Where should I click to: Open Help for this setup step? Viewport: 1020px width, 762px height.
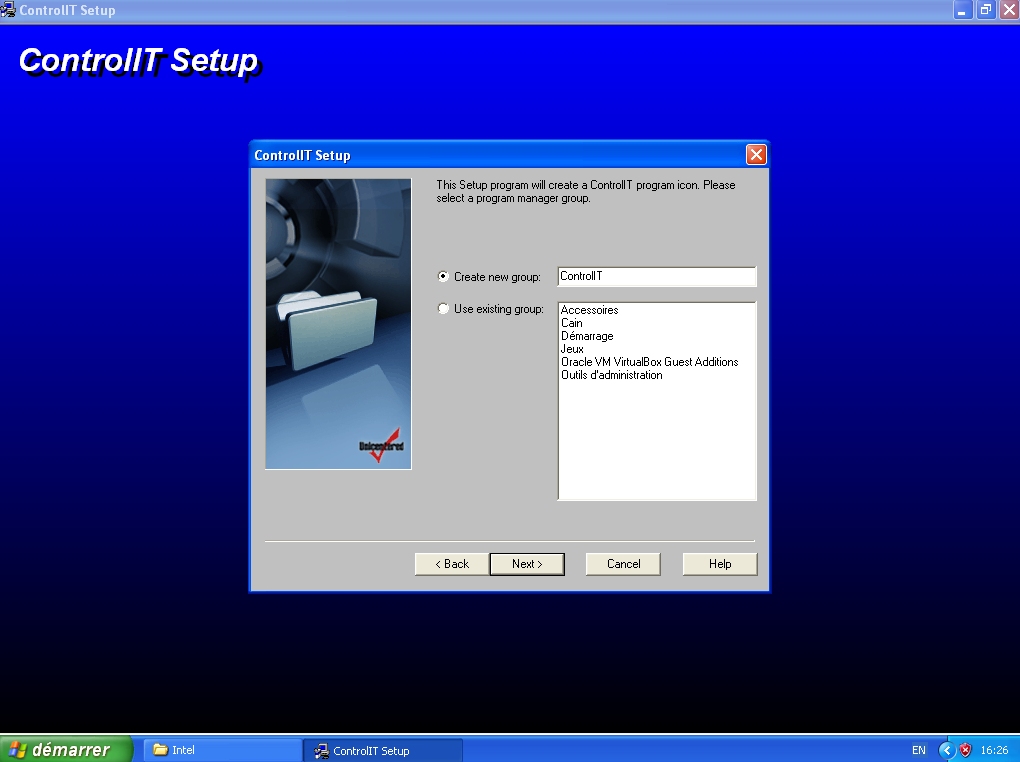point(720,564)
